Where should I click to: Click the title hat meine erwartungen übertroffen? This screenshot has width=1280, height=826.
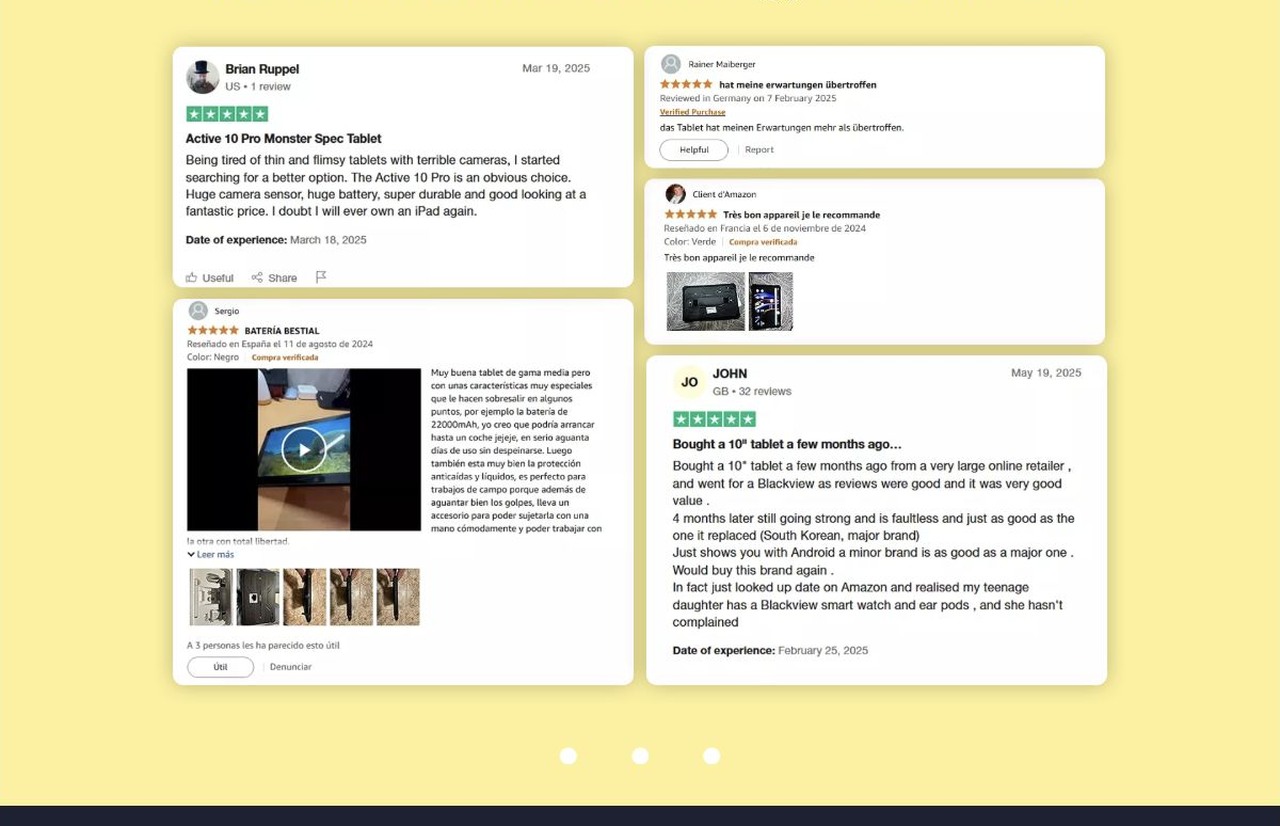pyautogui.click(x=798, y=85)
